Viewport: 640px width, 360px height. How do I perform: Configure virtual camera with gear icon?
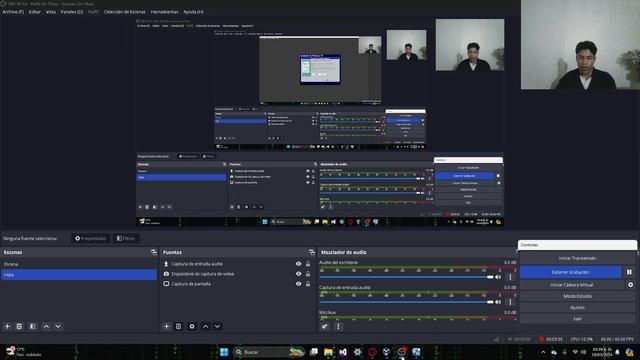point(630,284)
